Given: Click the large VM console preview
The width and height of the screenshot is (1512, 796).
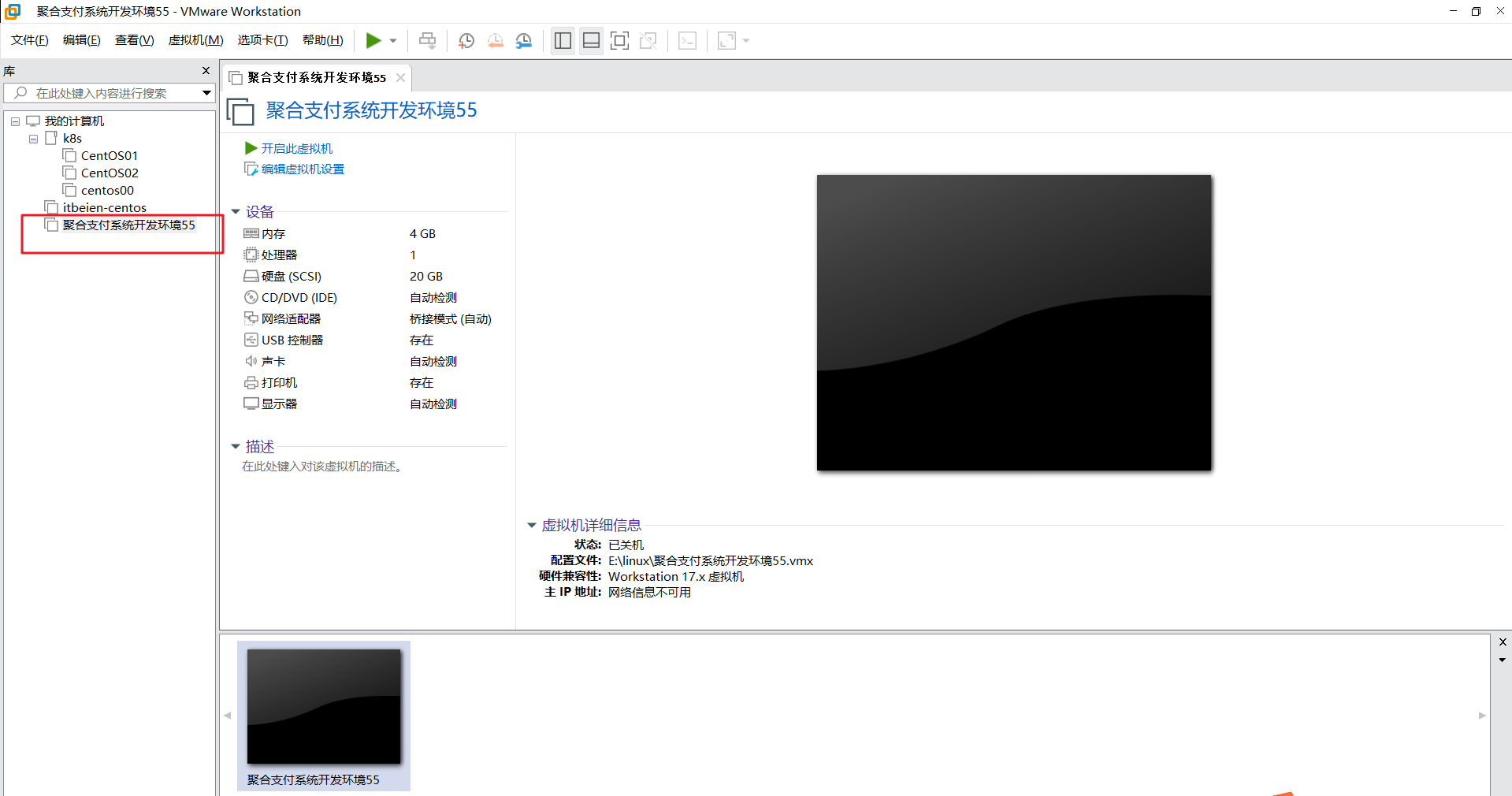Looking at the screenshot, I should tap(1014, 323).
